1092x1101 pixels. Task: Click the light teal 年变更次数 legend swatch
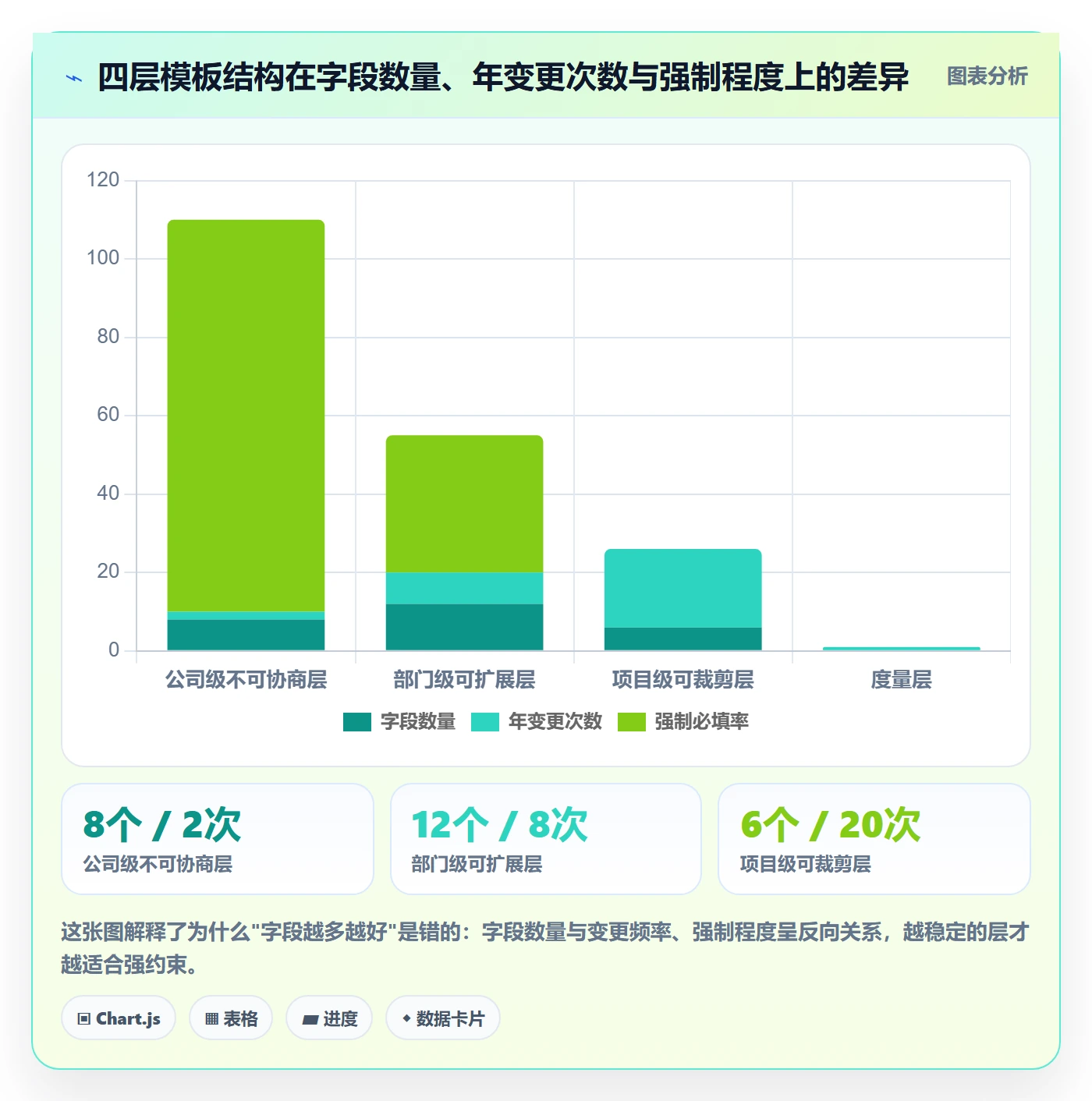[485, 722]
